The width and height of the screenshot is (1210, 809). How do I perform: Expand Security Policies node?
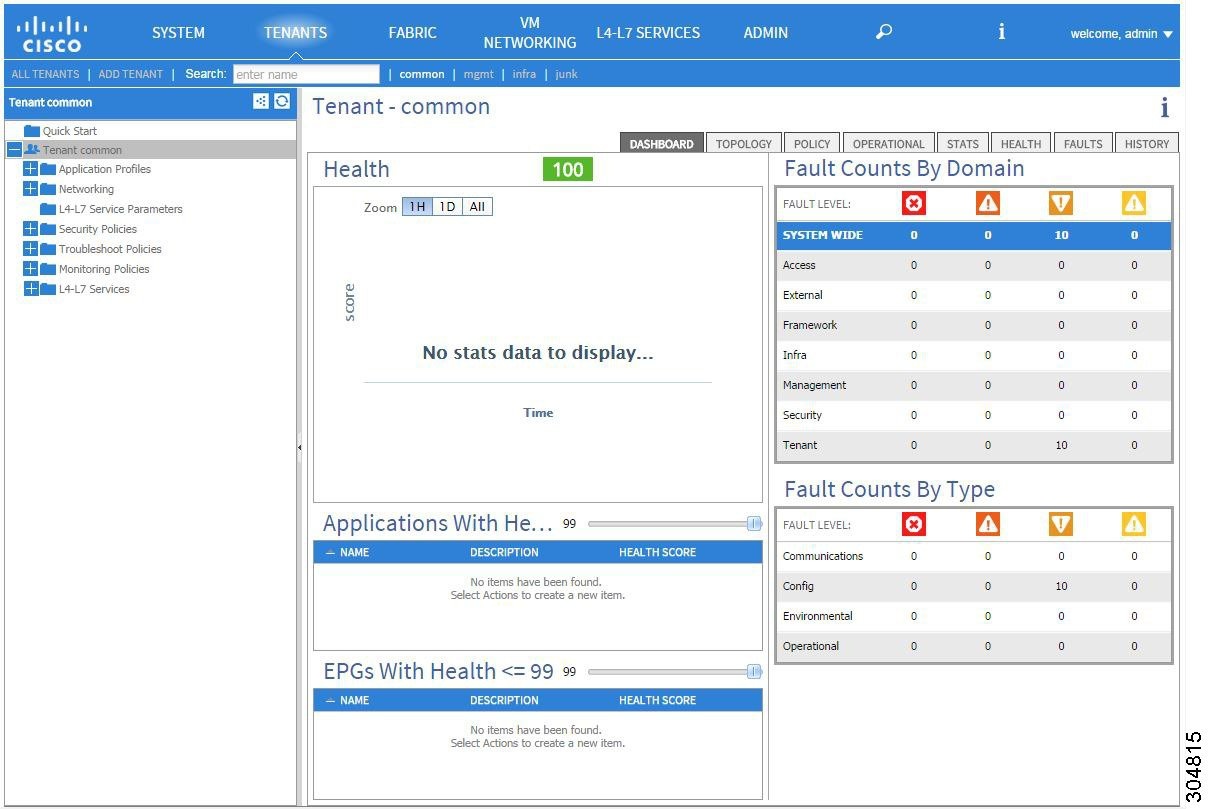point(30,229)
